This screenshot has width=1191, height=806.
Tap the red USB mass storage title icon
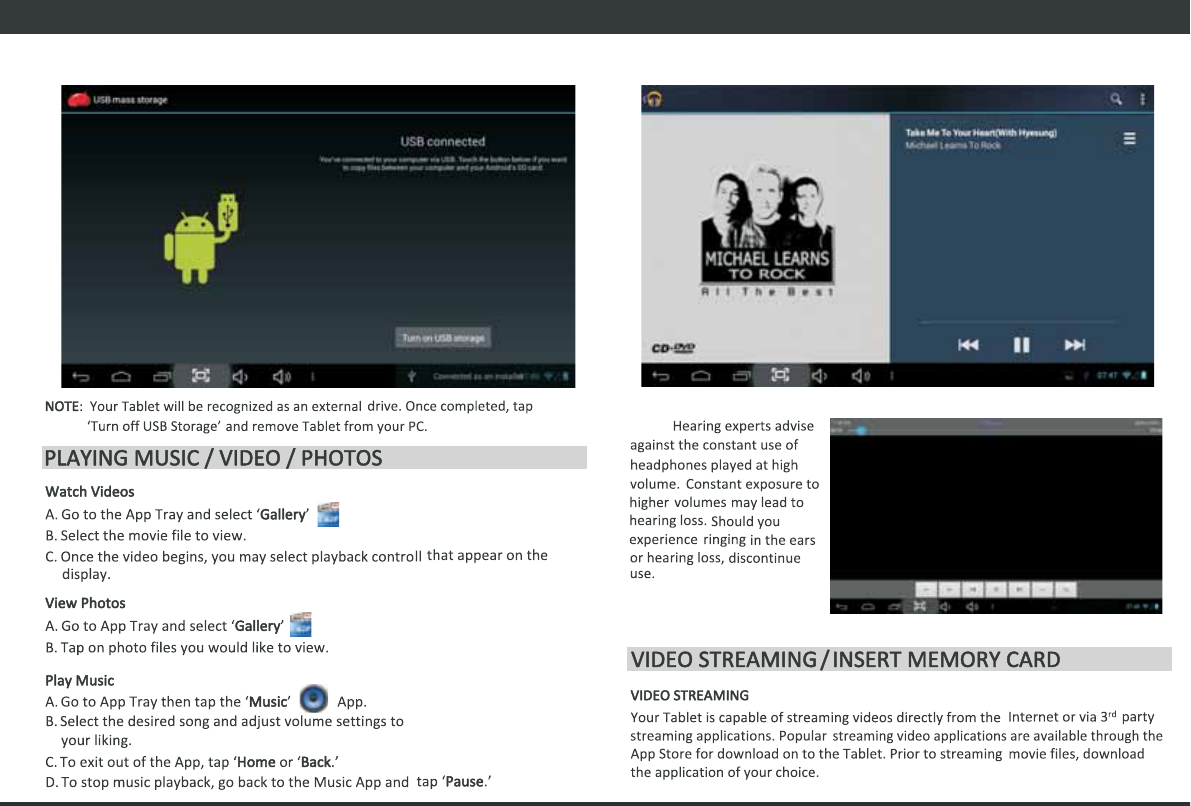click(79, 100)
